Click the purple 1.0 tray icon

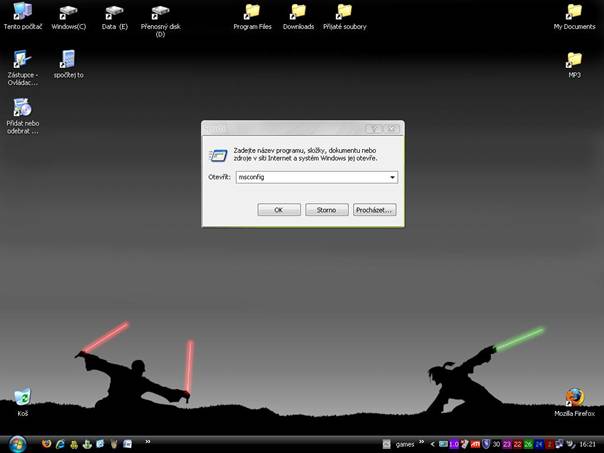454,444
